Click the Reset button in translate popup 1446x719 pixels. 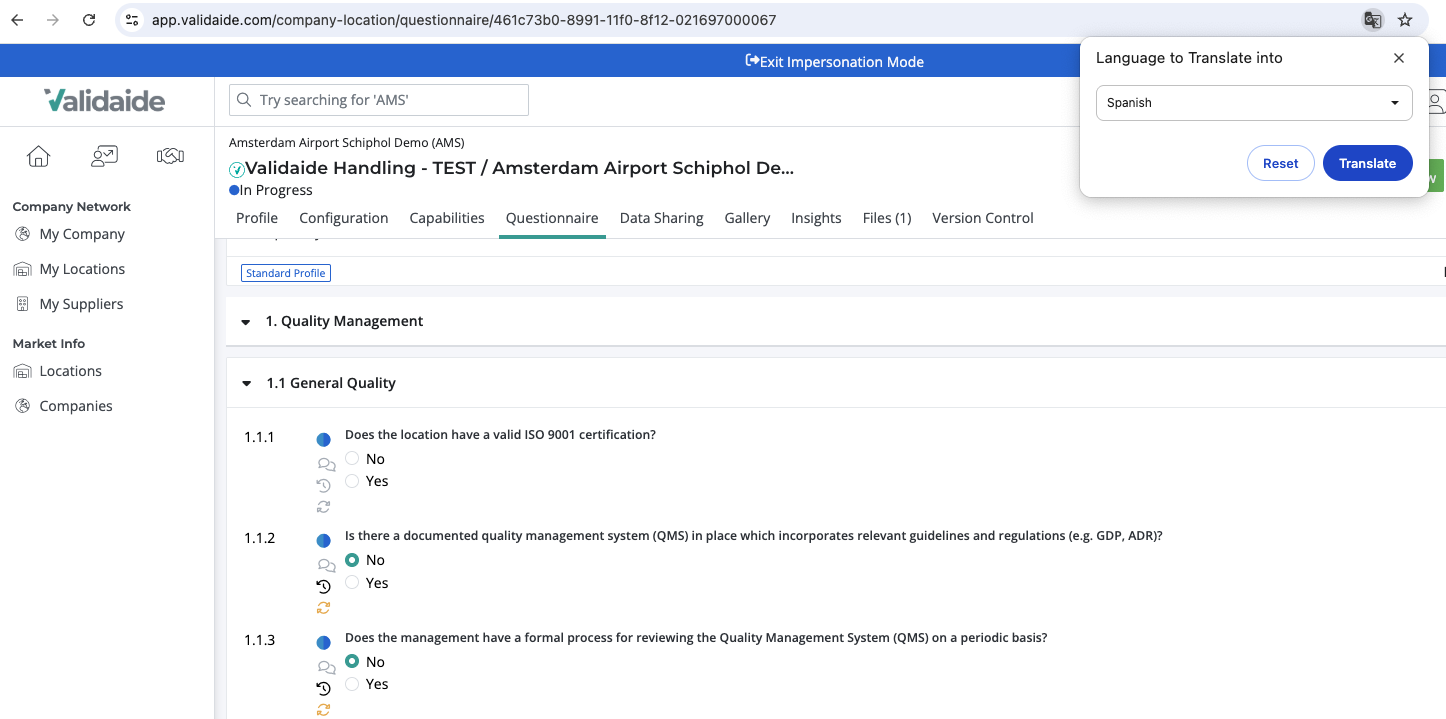pyautogui.click(x=1281, y=163)
